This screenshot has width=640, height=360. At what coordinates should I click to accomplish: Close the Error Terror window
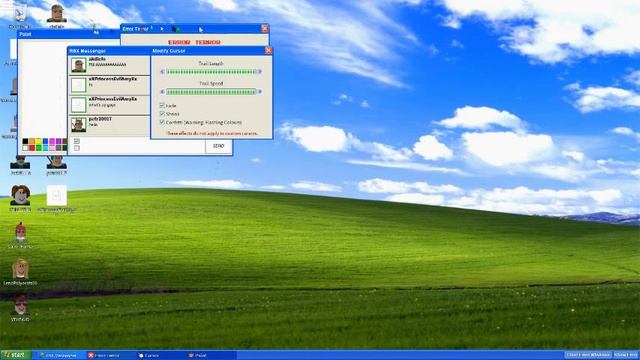264,29
